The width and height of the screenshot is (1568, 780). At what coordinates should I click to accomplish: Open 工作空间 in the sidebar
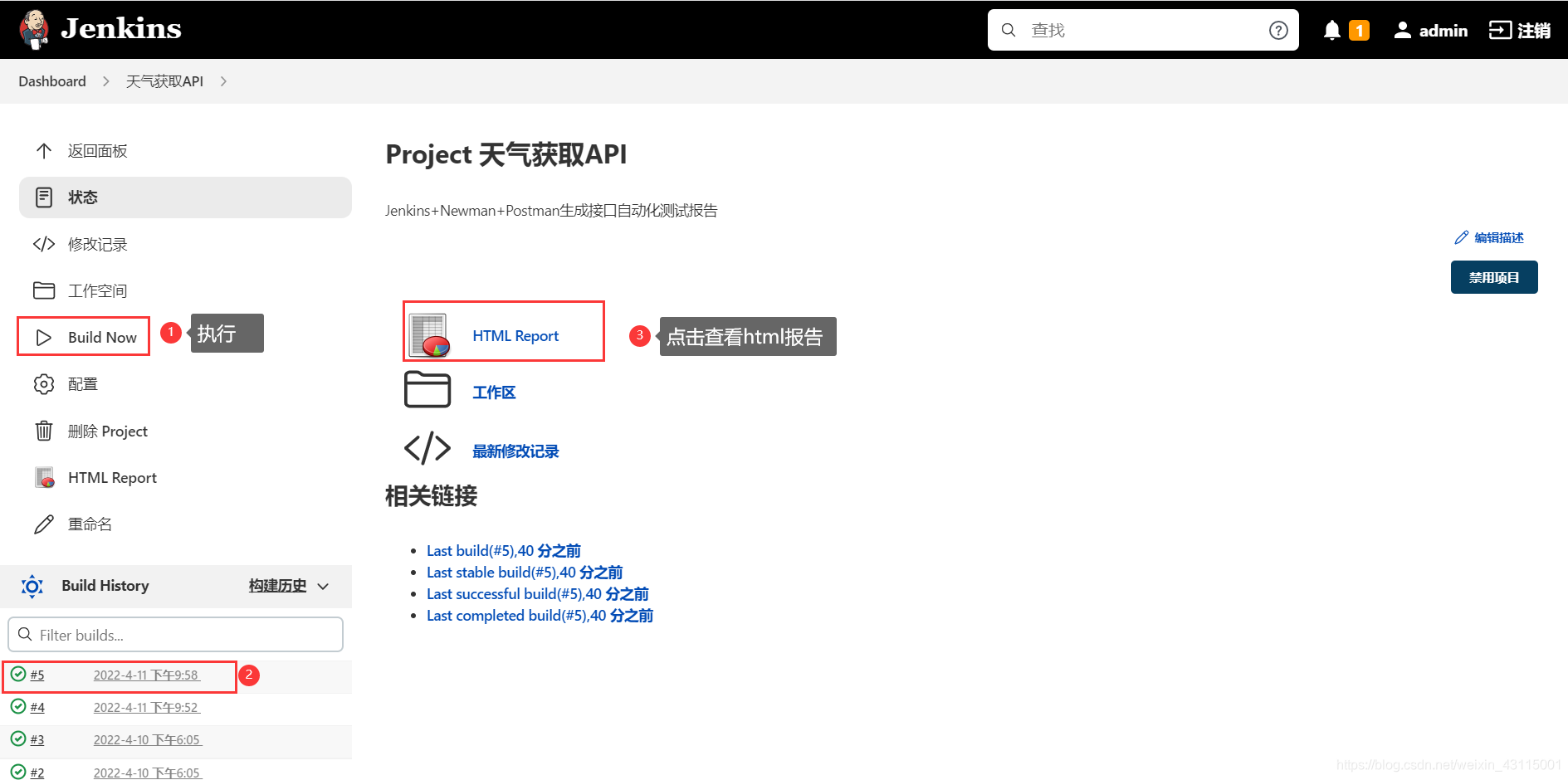[x=185, y=290]
